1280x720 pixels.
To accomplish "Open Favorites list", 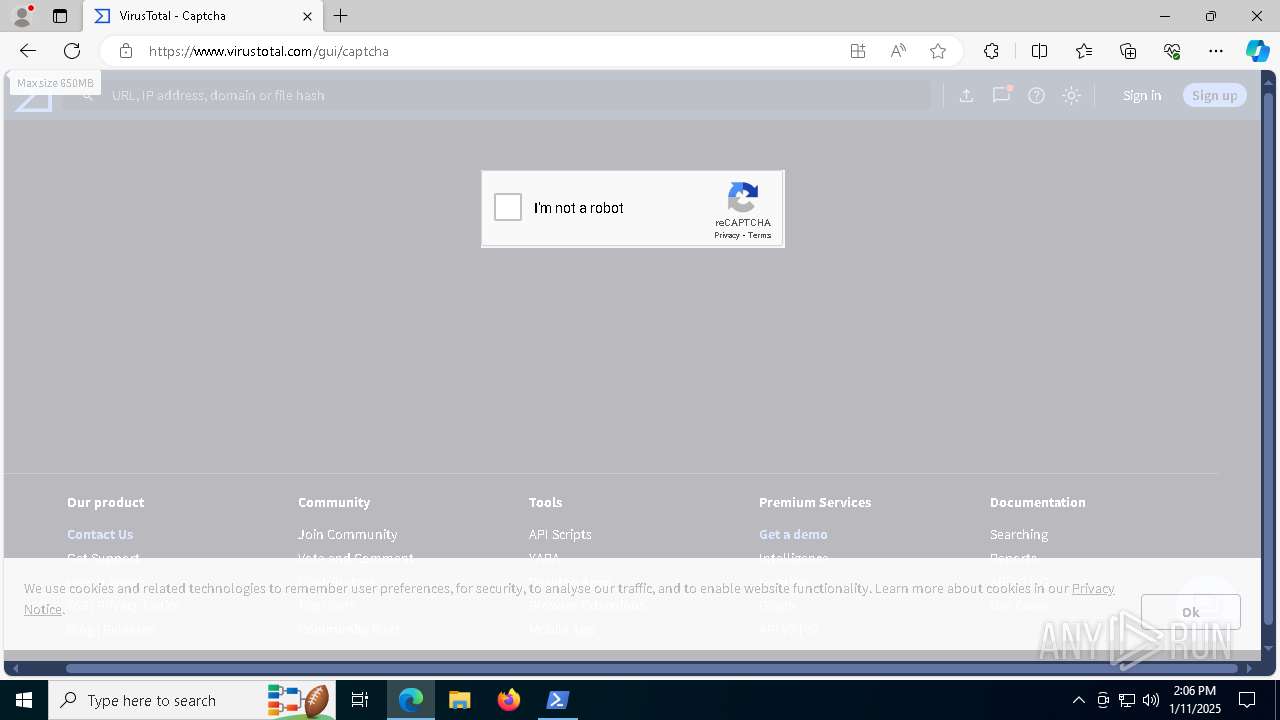I will (x=1084, y=51).
